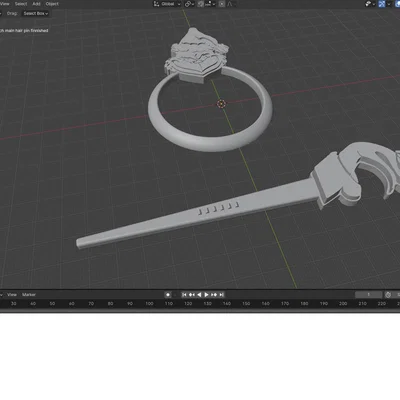The height and width of the screenshot is (400, 400).
Task: Jump to the timeline start frame
Action: [184, 295]
